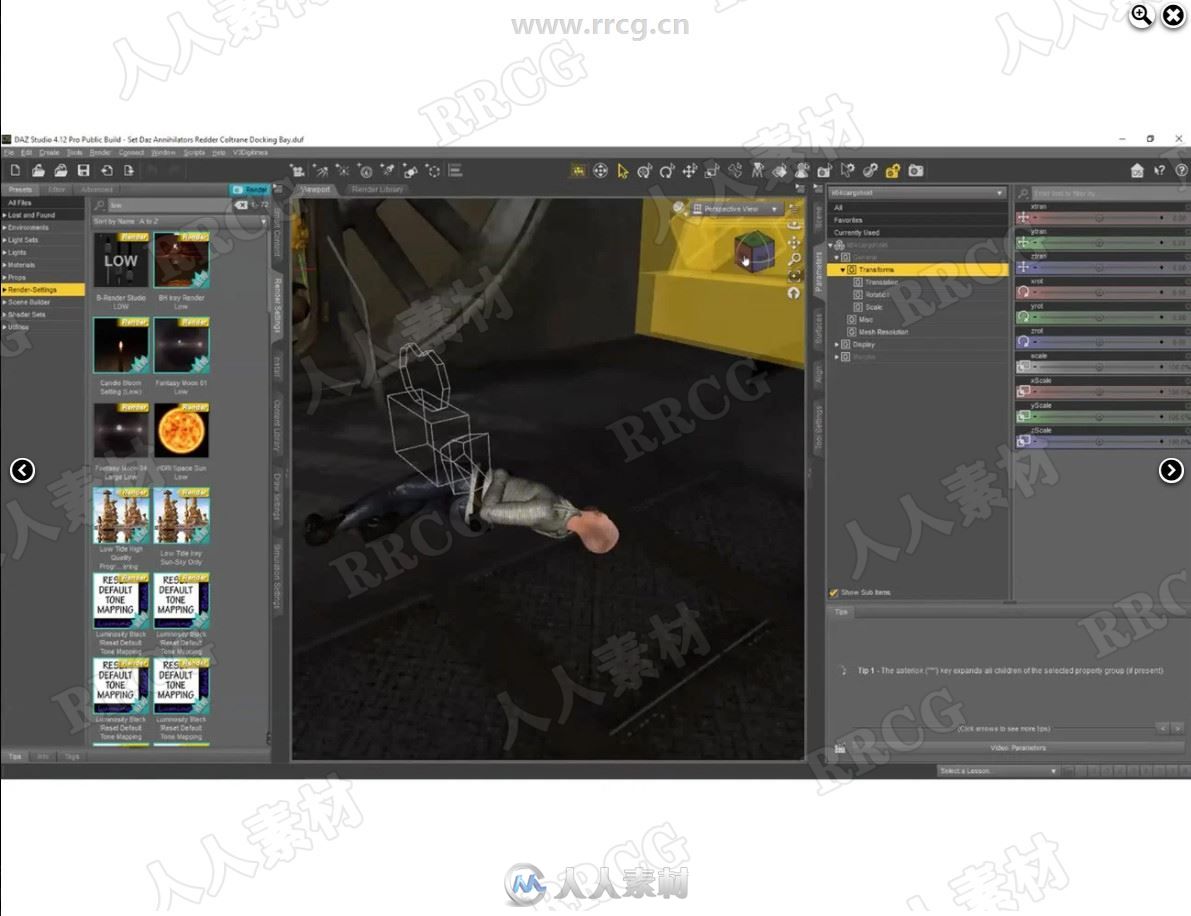Create a new camera from toolbar
1191x916 pixels.
click(298, 171)
